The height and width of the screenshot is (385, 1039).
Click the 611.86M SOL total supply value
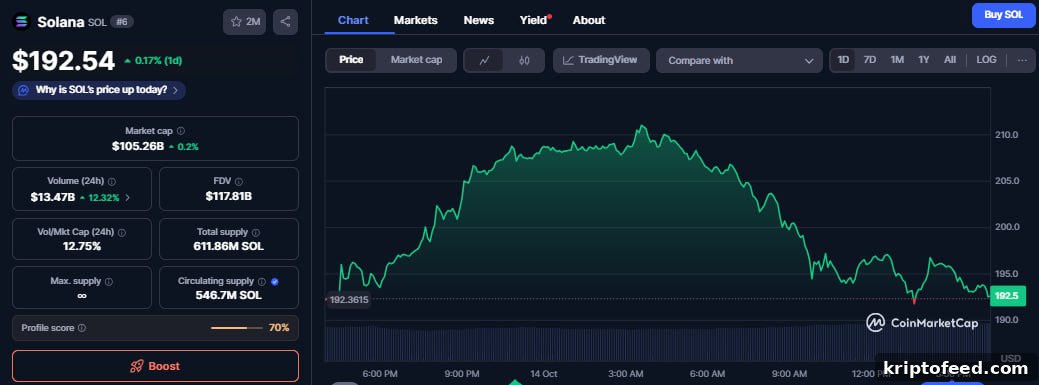[229, 246]
